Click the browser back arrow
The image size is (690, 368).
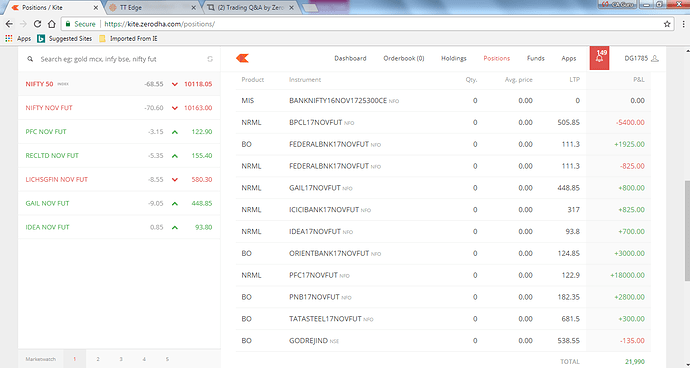click(9, 24)
